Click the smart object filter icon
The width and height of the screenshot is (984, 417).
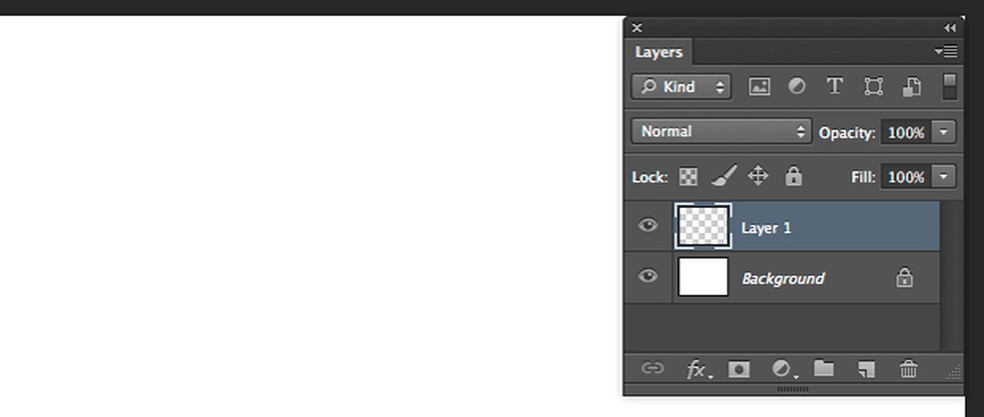coord(911,87)
